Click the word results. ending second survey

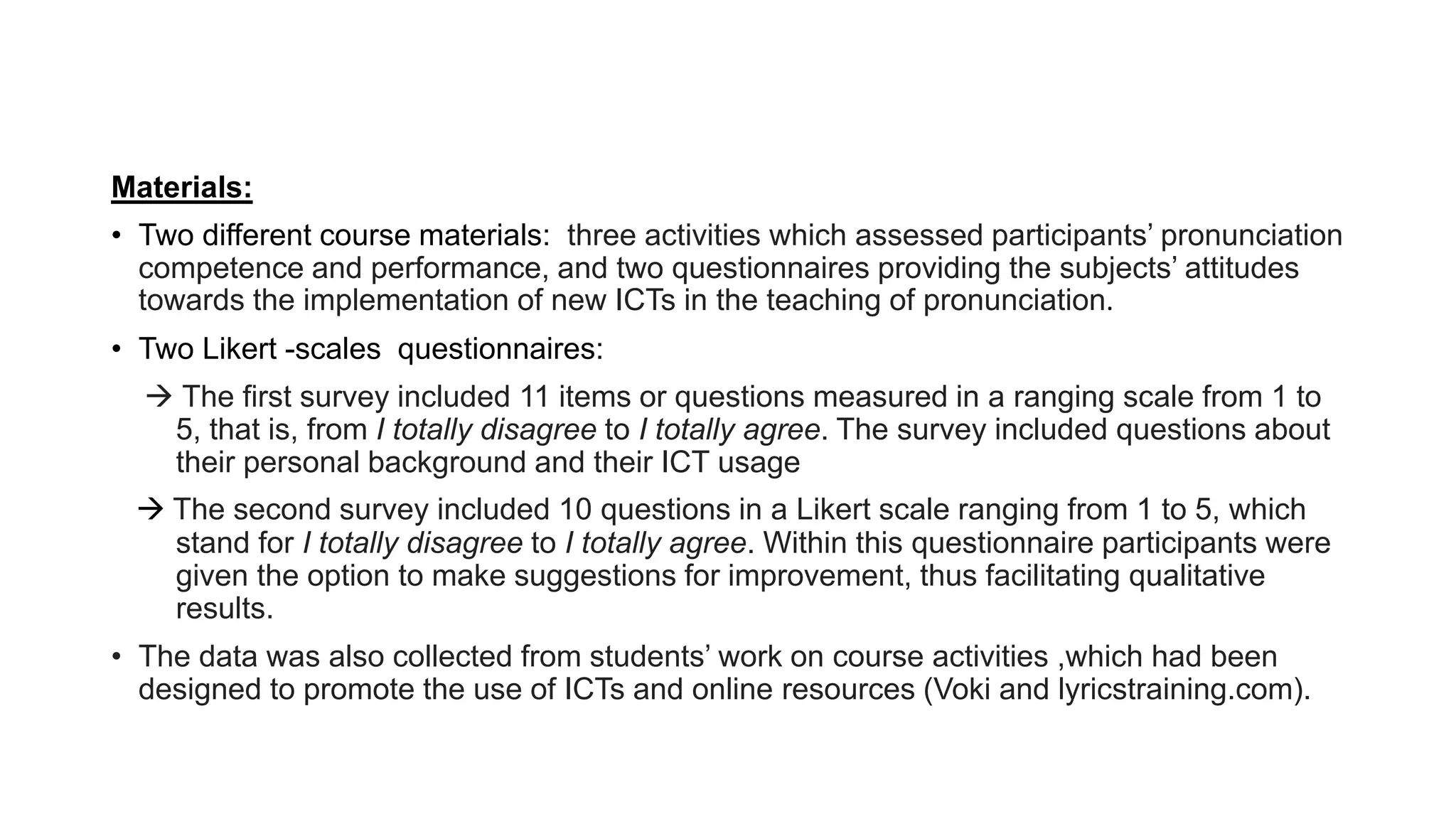point(225,609)
